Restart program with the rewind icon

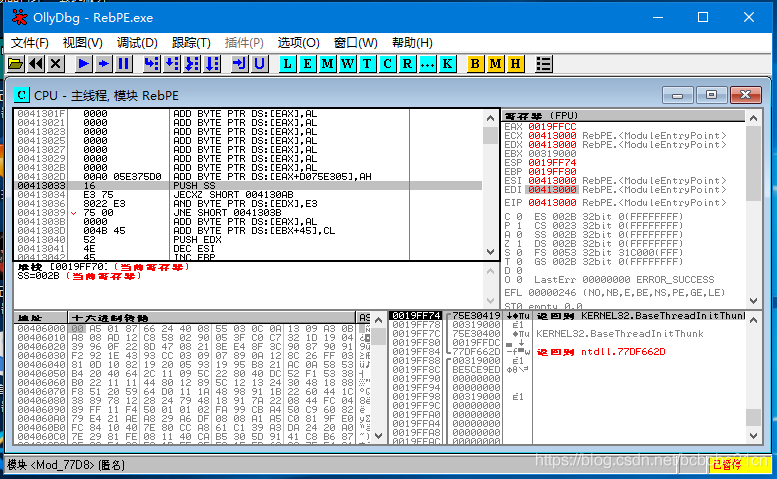[36, 63]
